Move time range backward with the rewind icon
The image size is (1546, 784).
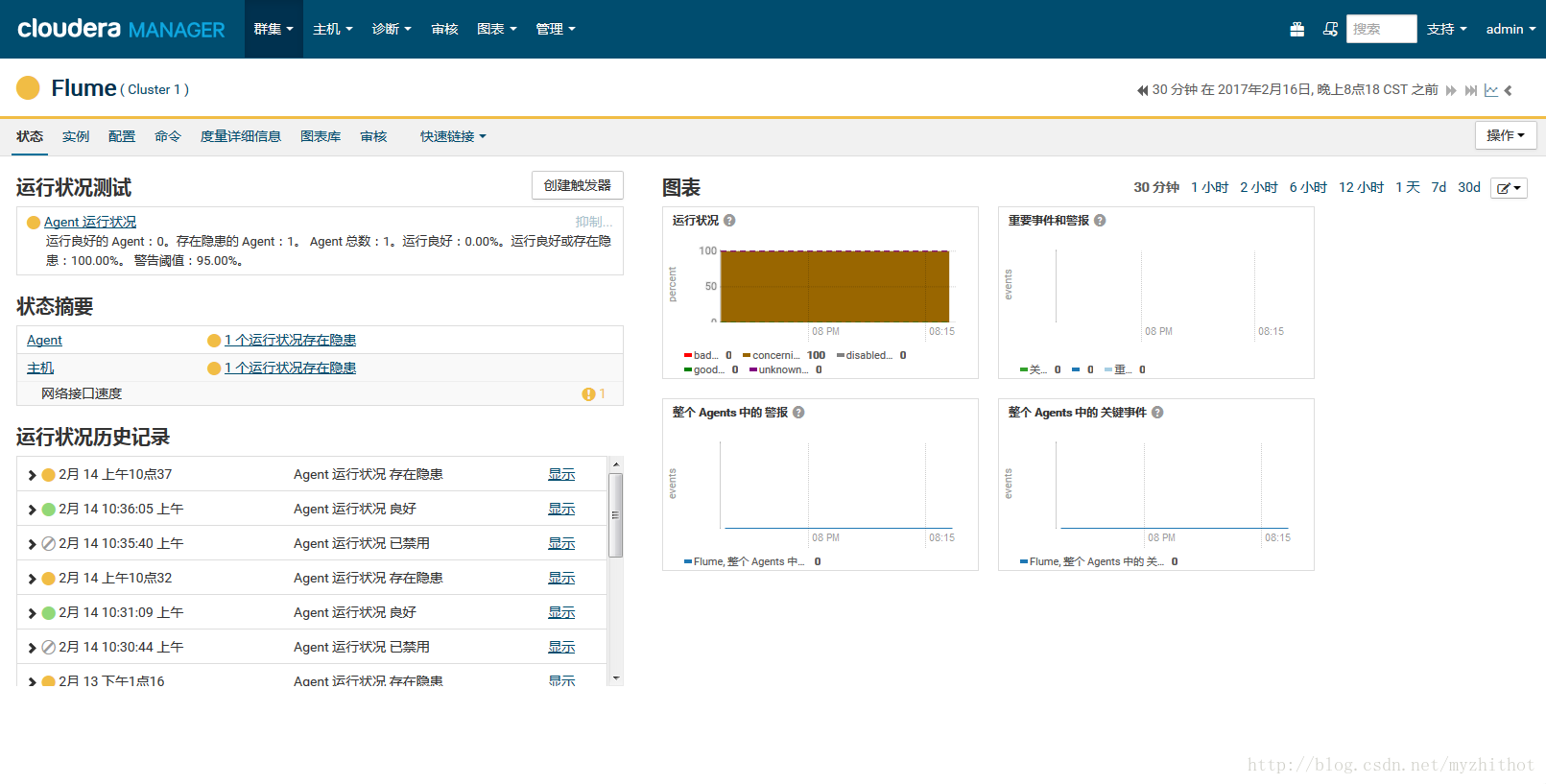point(1142,90)
